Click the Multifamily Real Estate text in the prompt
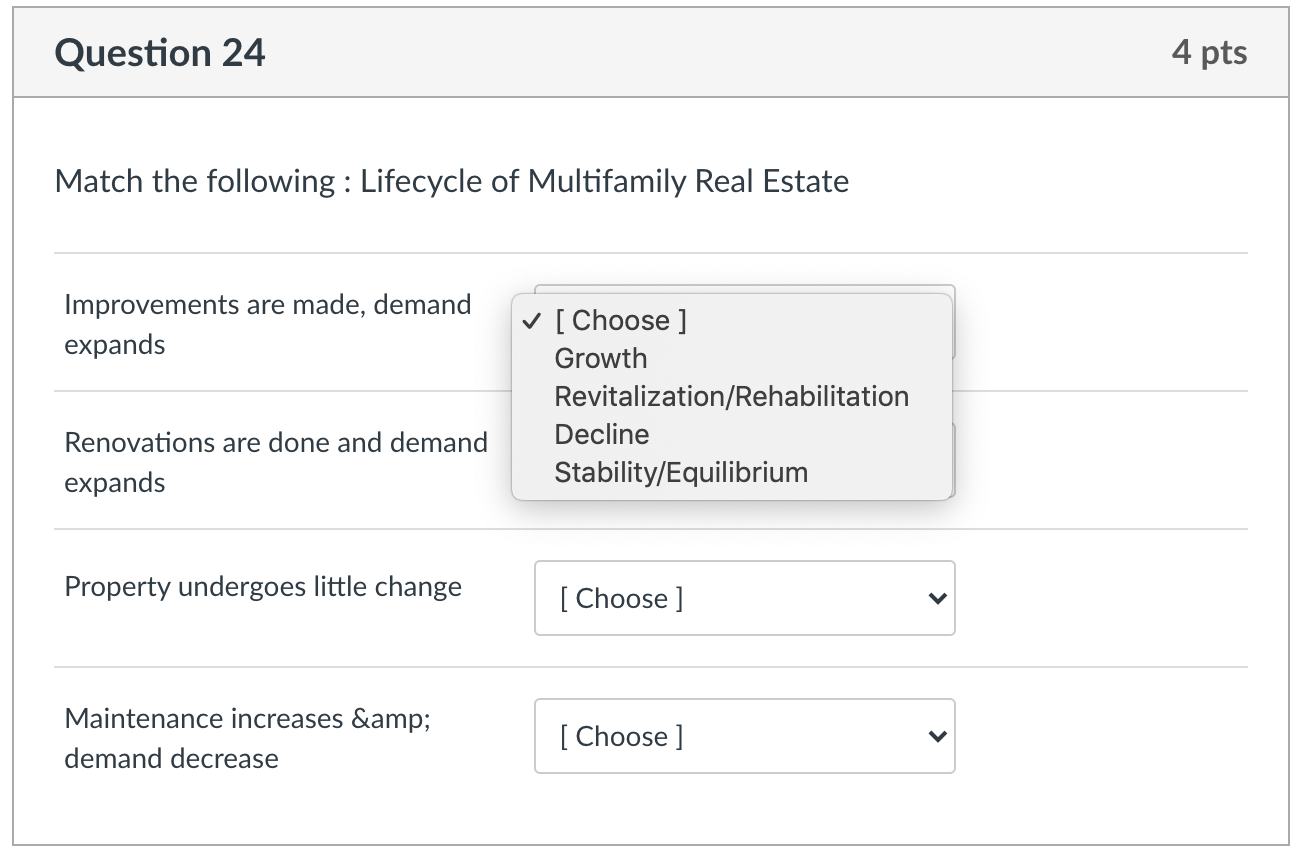 click(688, 181)
